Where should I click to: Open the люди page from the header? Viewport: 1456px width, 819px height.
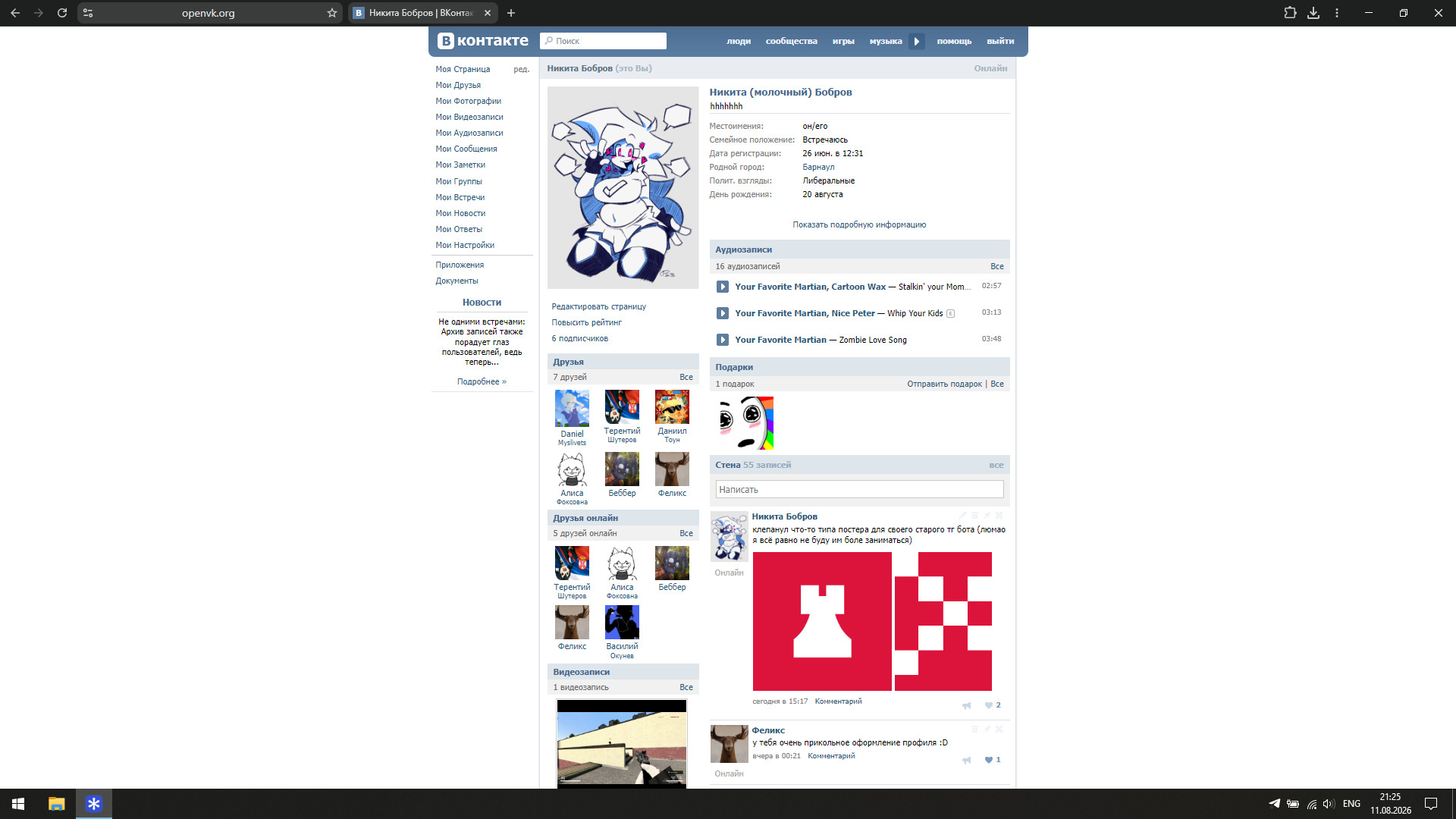pyautogui.click(x=739, y=42)
